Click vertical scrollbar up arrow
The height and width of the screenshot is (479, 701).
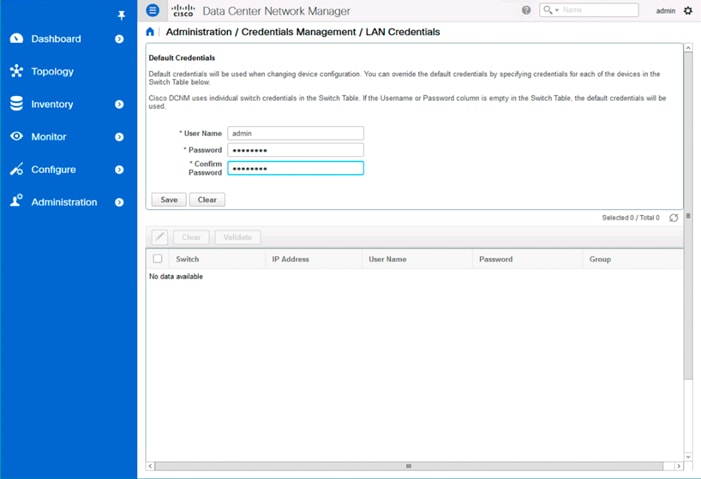coord(688,47)
